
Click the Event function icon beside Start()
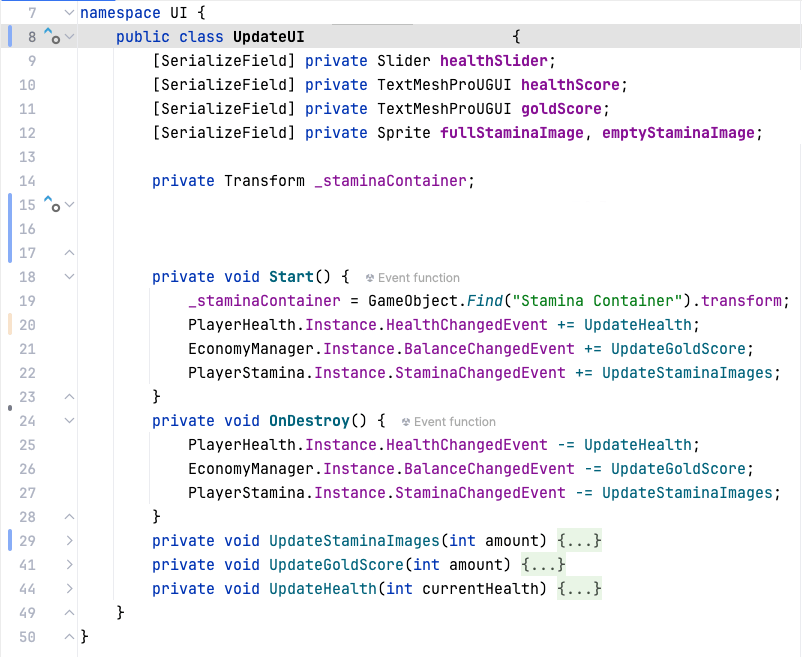(372, 277)
